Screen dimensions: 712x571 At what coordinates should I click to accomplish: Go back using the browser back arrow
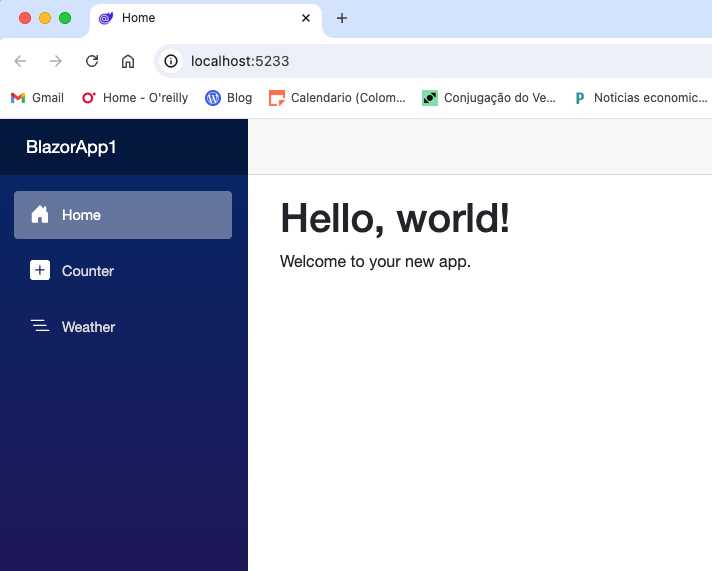[20, 61]
